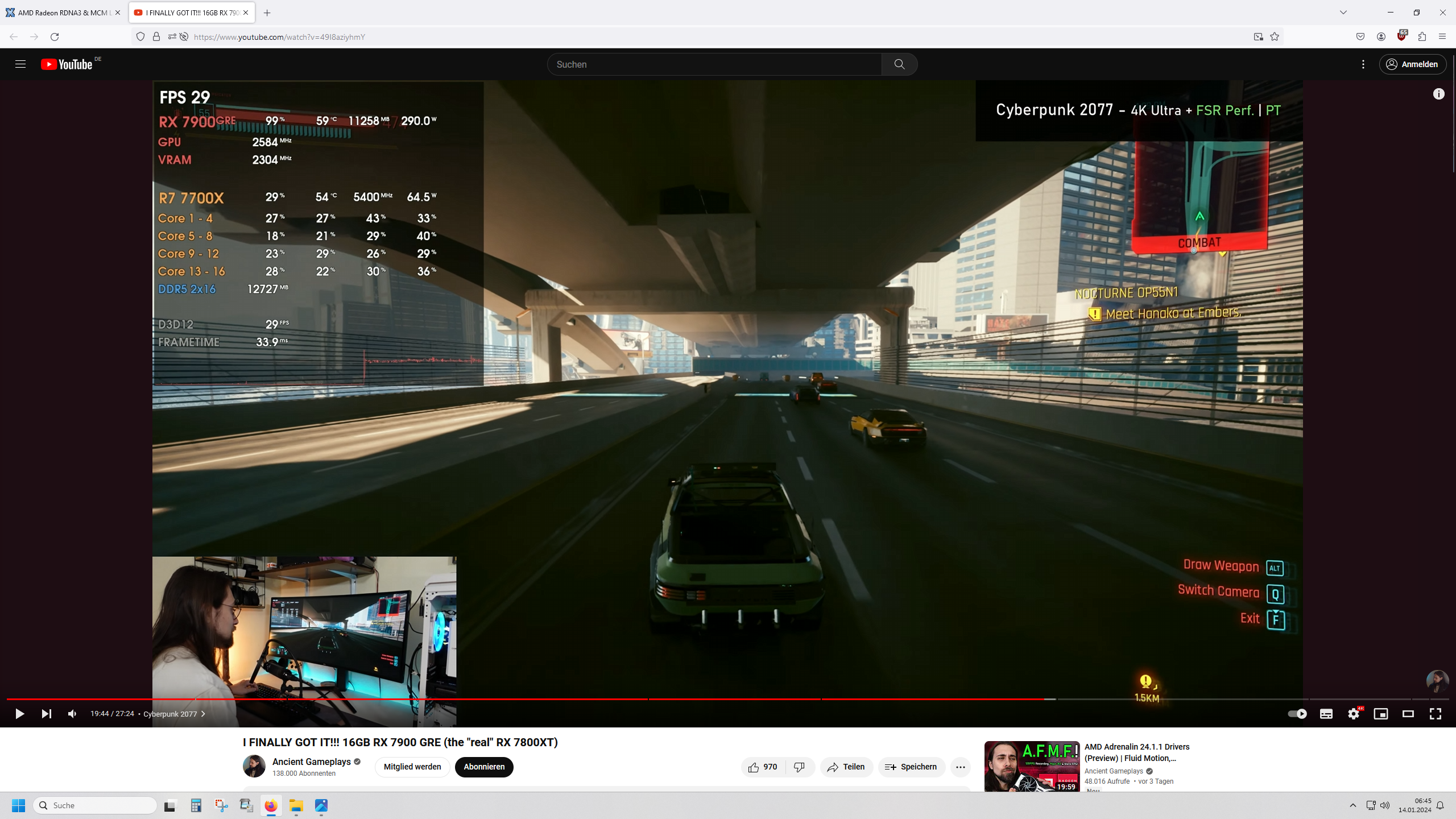This screenshot has width=1456, height=819.
Task: Open video quality settings gear
Action: coord(1353,714)
